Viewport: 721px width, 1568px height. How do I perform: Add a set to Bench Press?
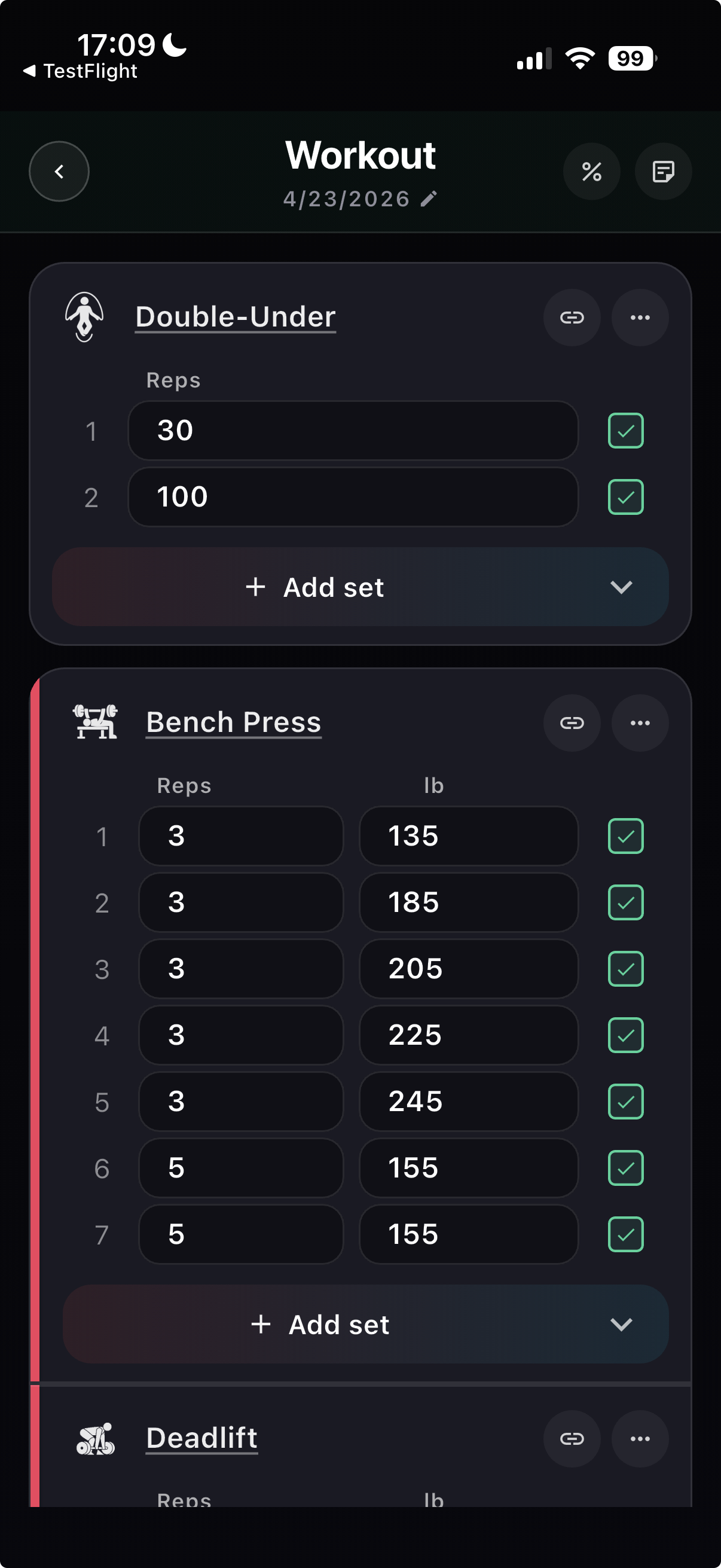(320, 1324)
